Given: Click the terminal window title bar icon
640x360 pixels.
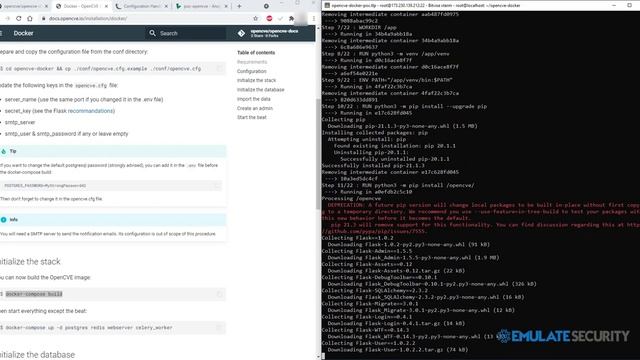Looking at the screenshot, I should click(x=327, y=5).
